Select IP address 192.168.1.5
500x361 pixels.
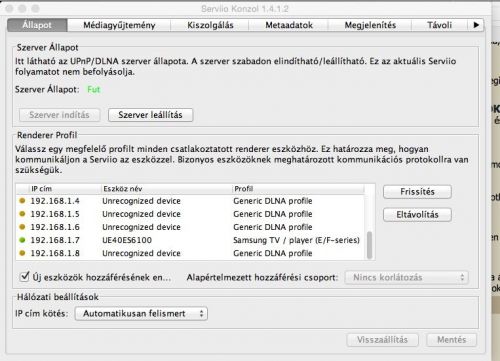tap(55, 214)
